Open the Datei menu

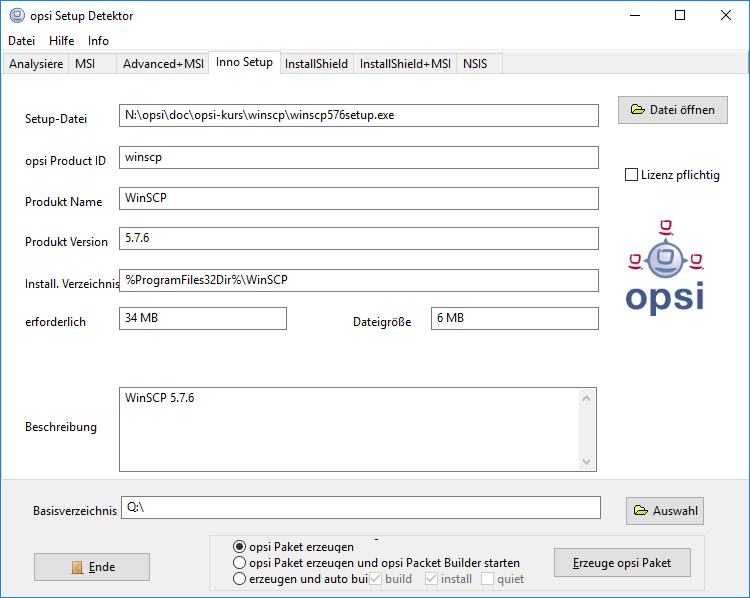point(21,41)
